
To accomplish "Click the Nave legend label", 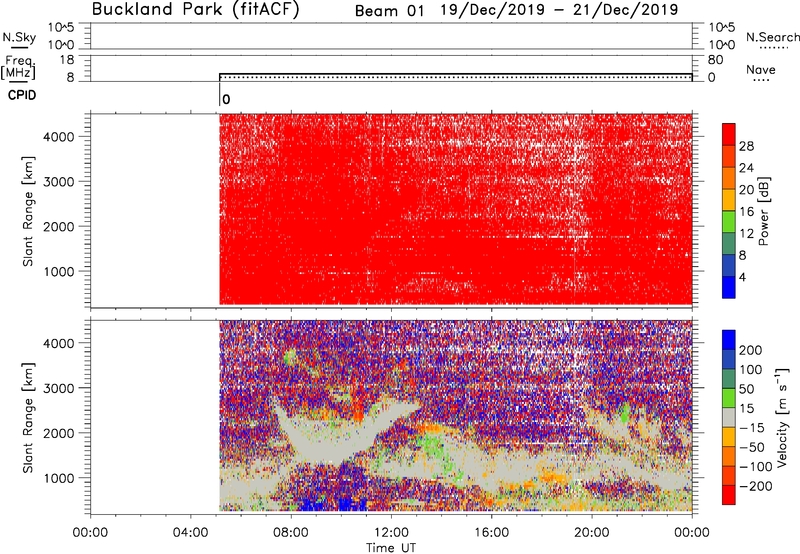I will (761, 70).
